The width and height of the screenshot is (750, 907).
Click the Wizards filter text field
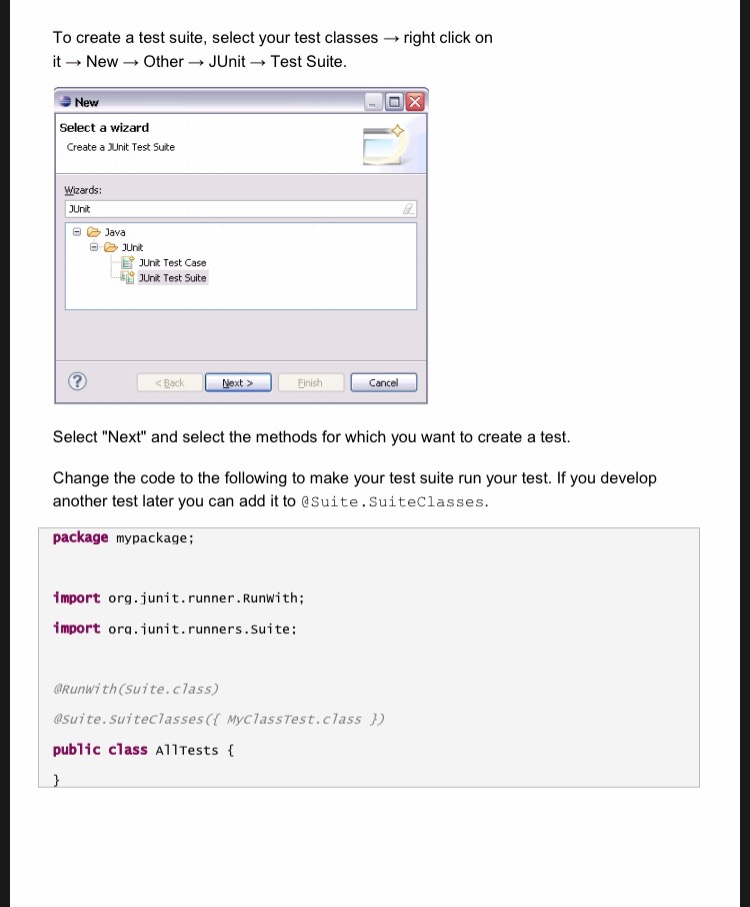(x=241, y=209)
